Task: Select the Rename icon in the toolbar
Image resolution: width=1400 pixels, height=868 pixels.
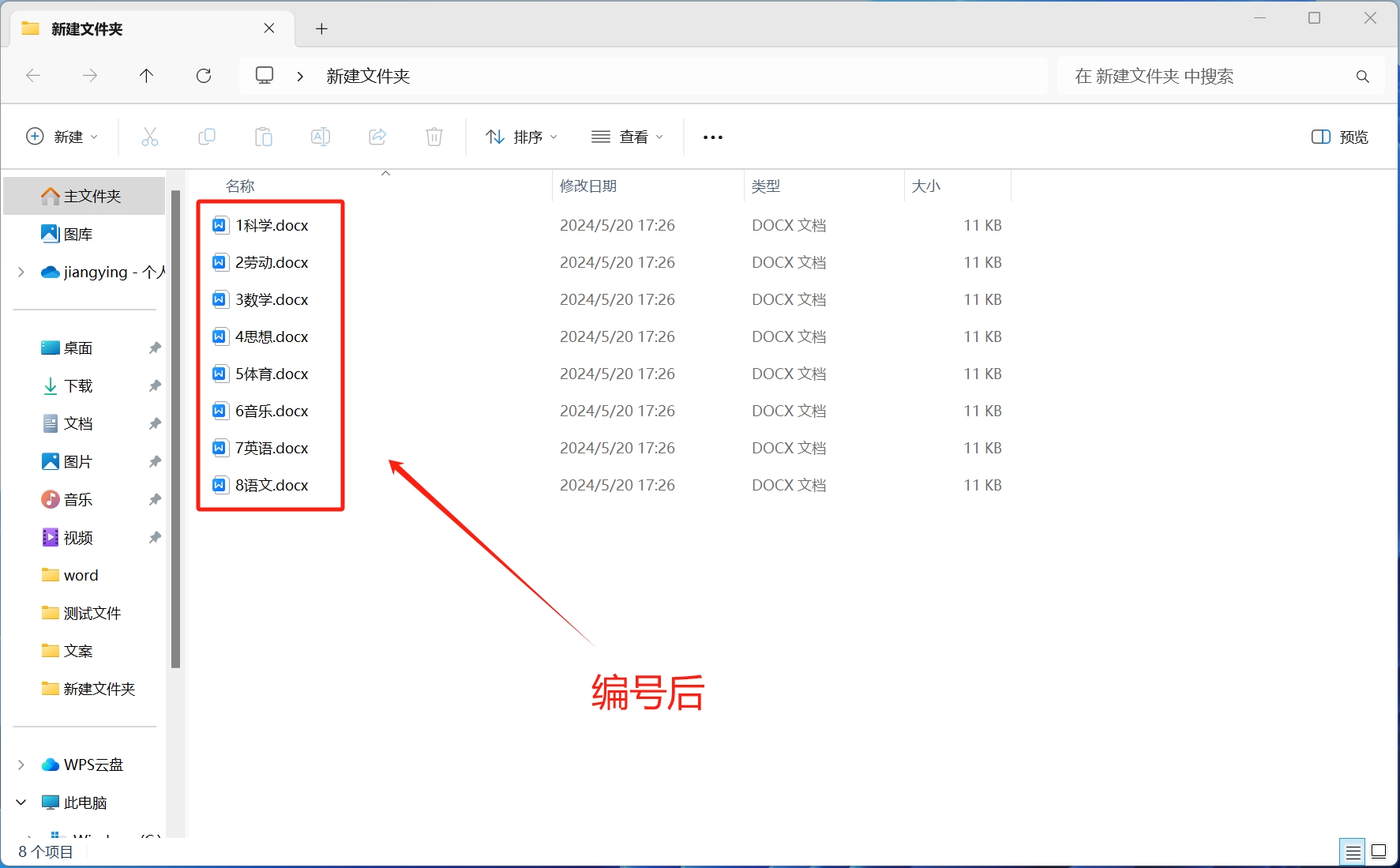Action: pos(321,136)
